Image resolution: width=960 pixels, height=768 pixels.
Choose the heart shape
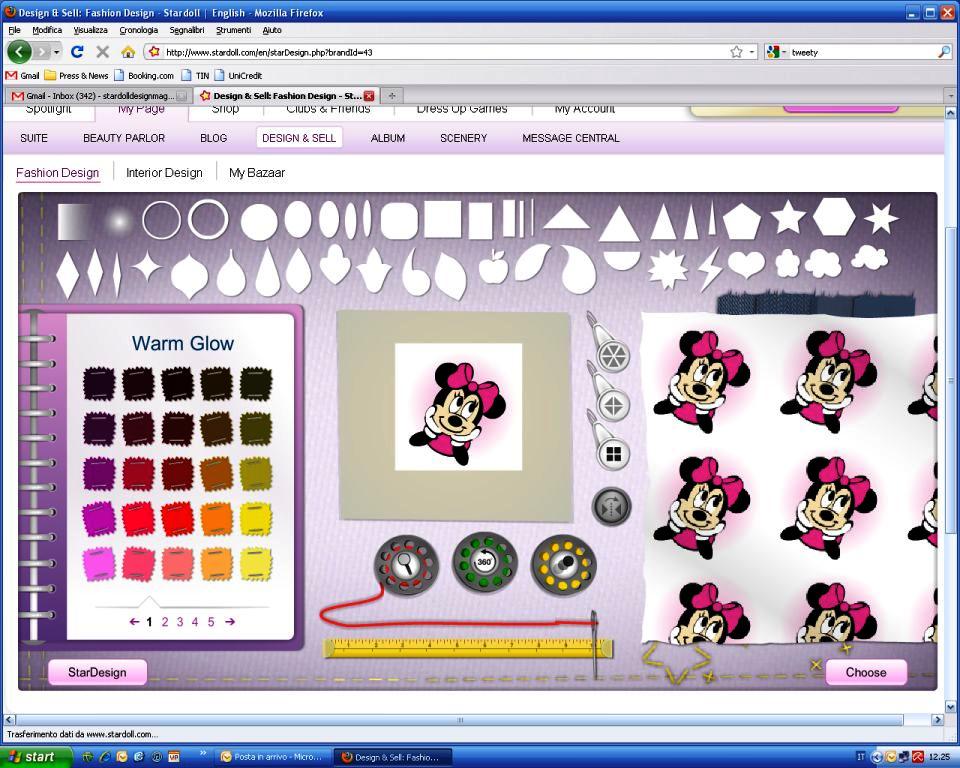tap(746, 264)
